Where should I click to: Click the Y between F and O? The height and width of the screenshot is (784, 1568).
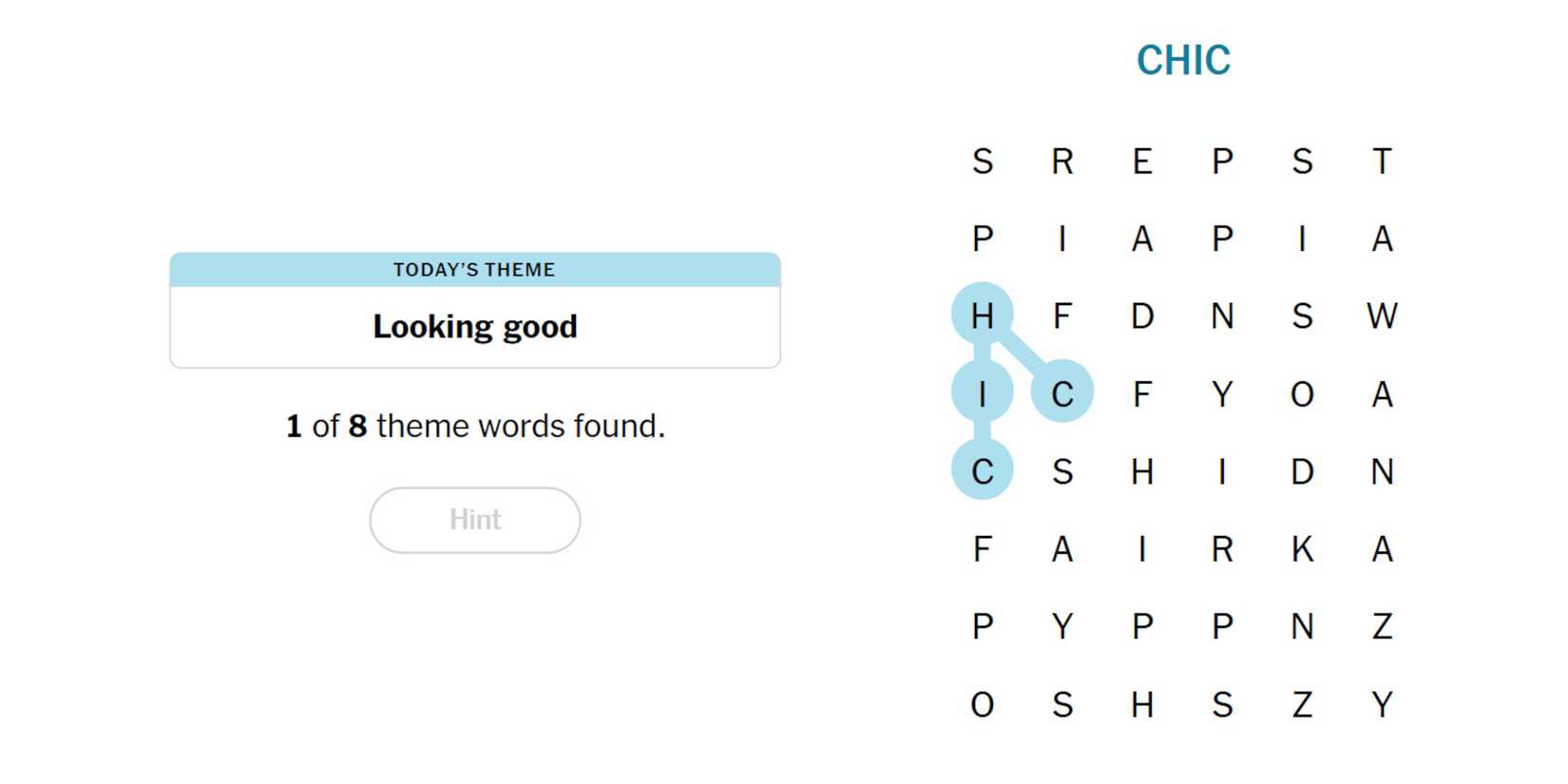coord(1222,393)
